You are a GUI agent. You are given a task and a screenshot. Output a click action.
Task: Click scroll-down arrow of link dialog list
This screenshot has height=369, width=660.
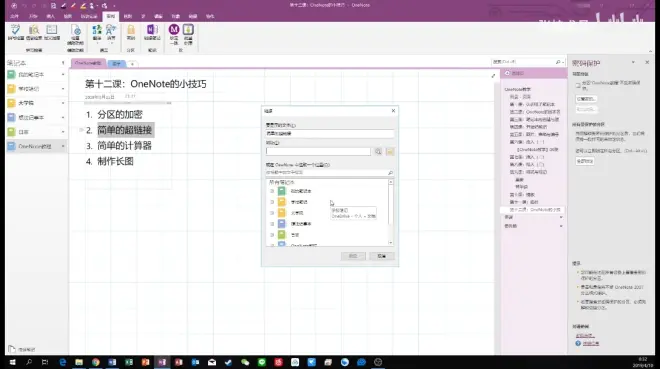391,243
